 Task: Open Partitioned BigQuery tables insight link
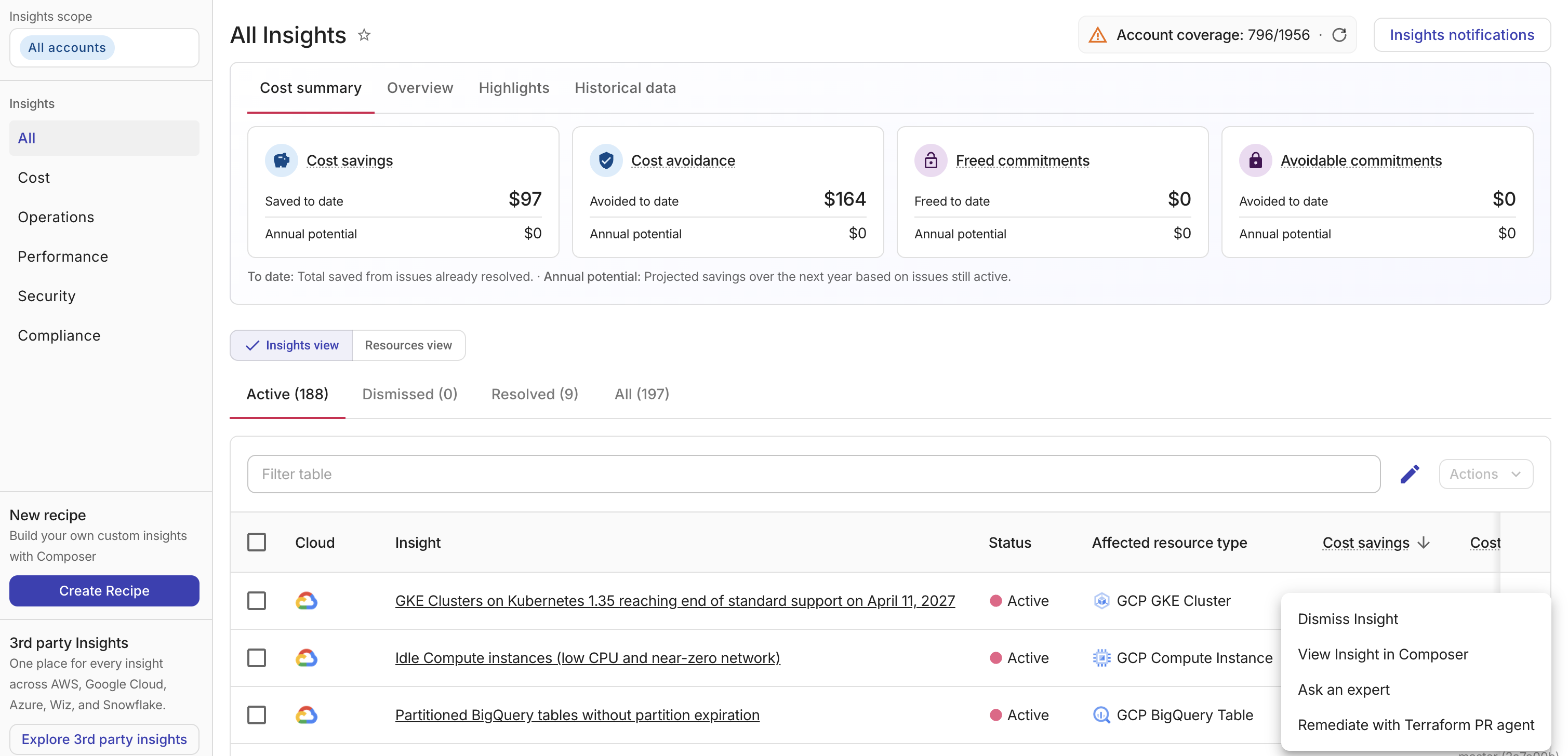tap(577, 716)
